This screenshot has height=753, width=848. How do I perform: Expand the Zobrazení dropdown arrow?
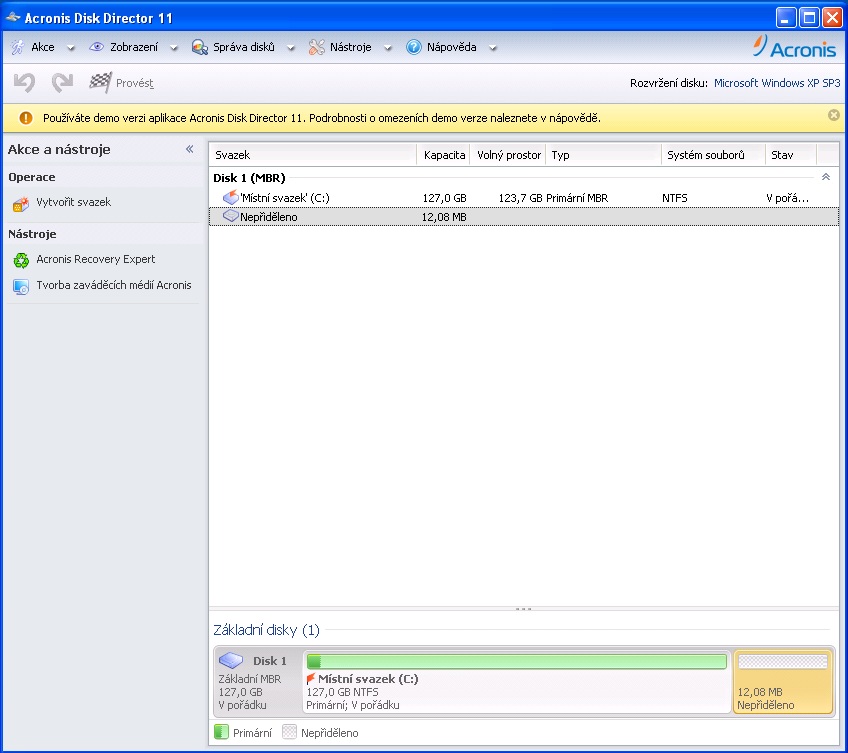pos(174,48)
